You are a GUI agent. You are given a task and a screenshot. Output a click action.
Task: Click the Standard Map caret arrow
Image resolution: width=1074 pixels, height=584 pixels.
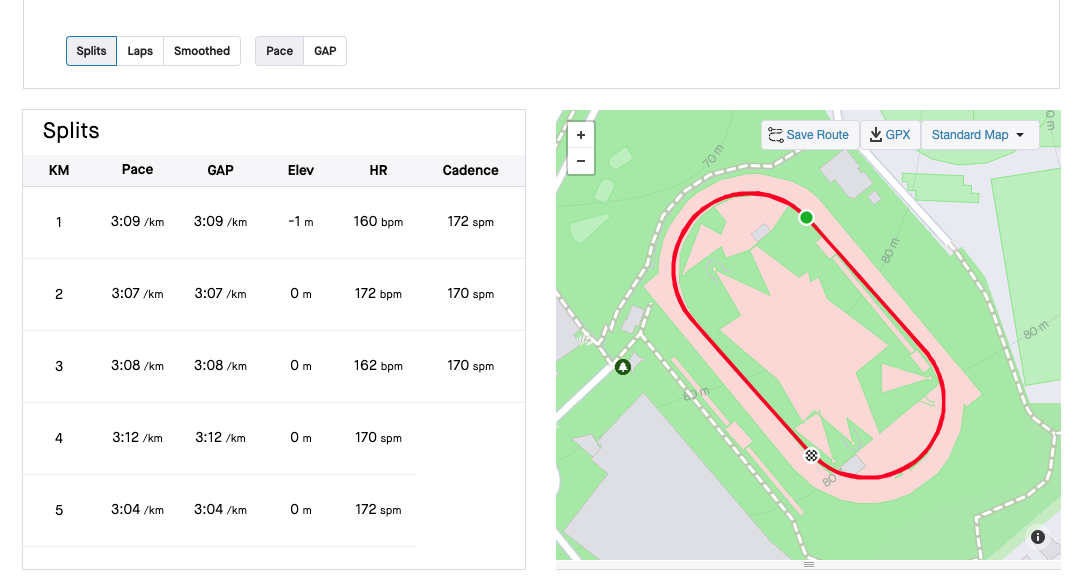click(x=1020, y=135)
